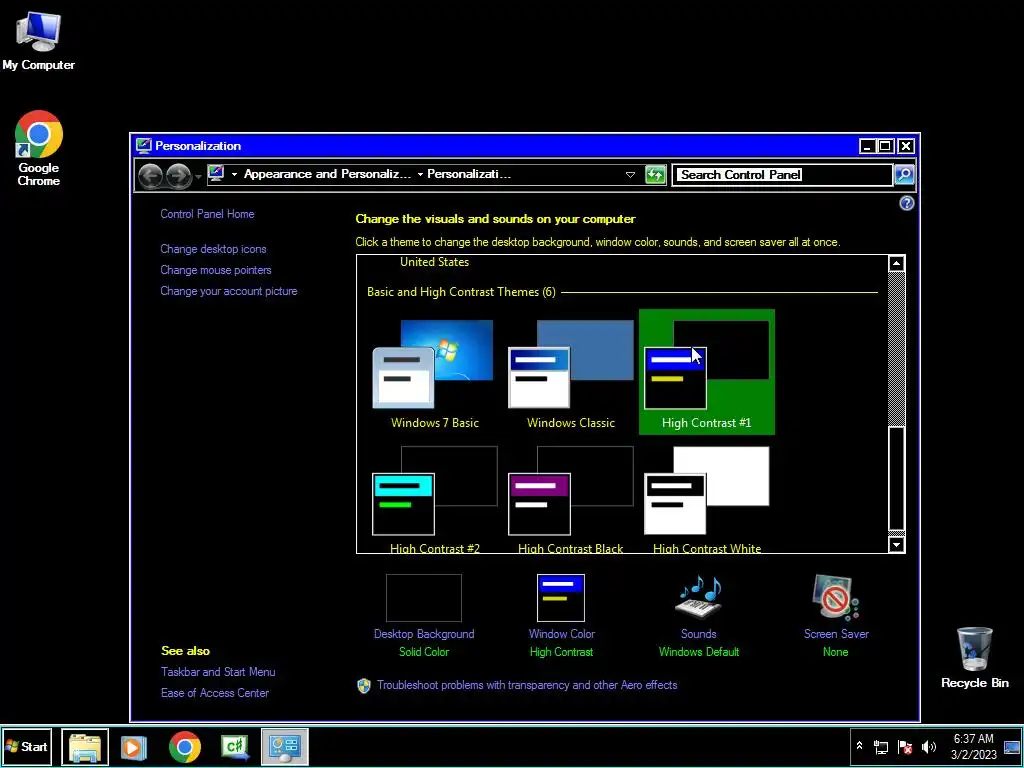
Task: Click the address bar control panel icon
Action: 216,173
